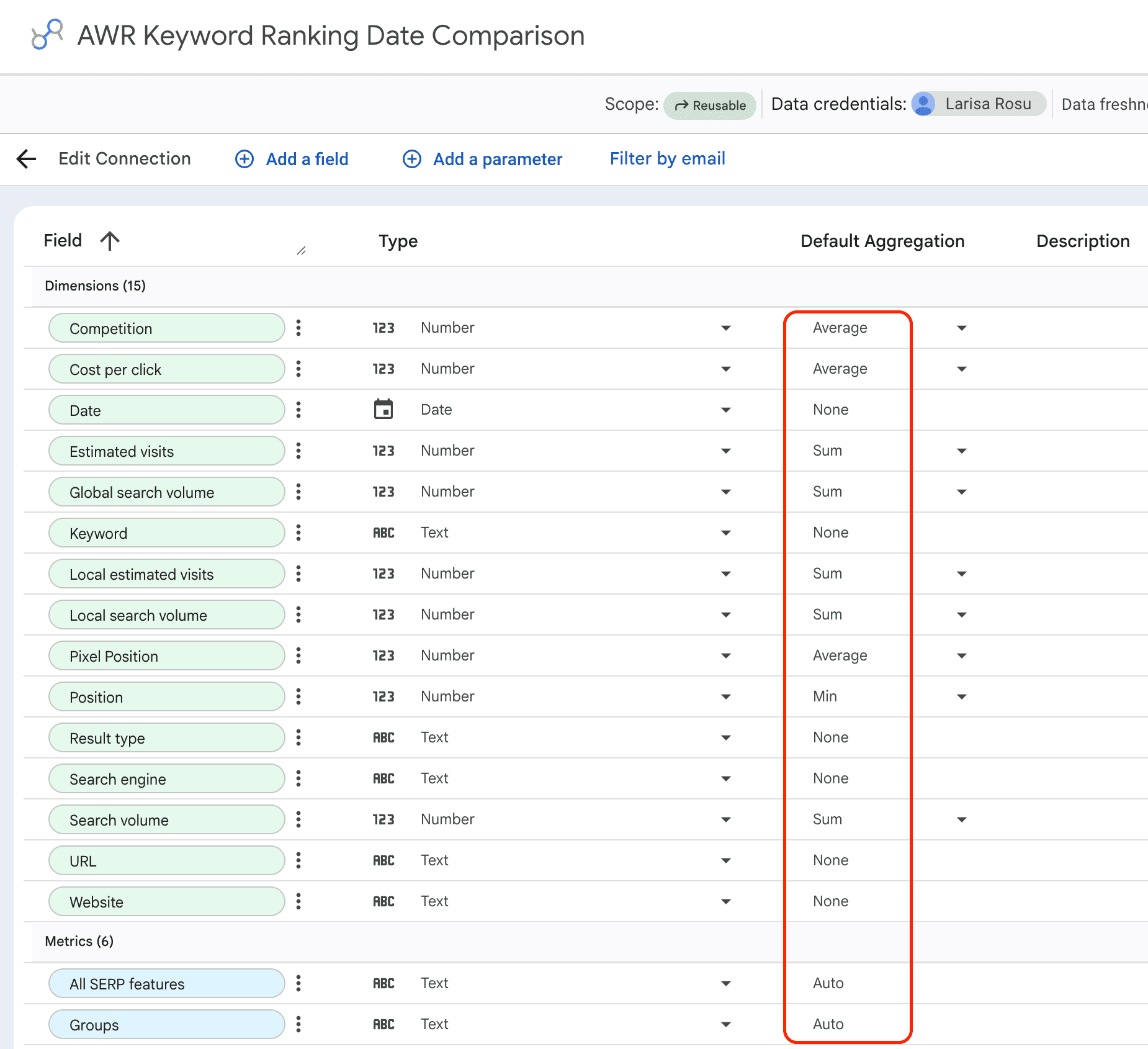Click the Looker Studio data source logo icon
Screen dimensions: 1148x1049
click(47, 34)
